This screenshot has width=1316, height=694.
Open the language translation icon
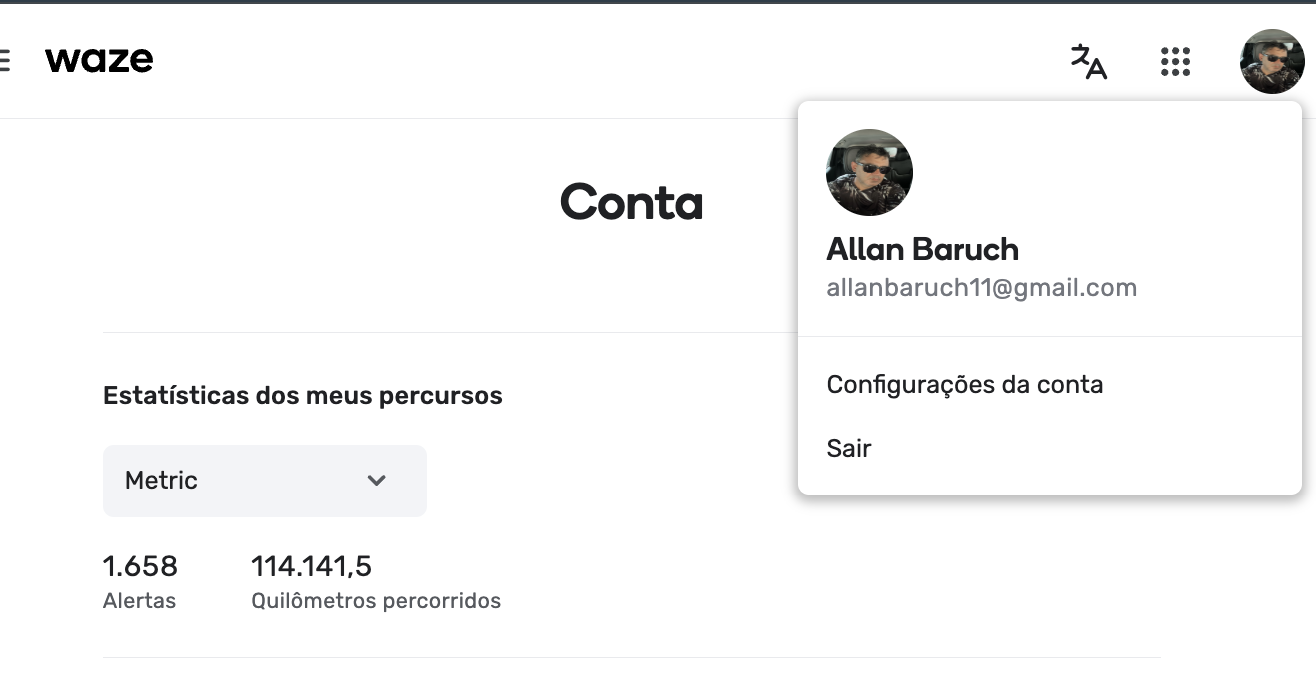coord(1088,61)
